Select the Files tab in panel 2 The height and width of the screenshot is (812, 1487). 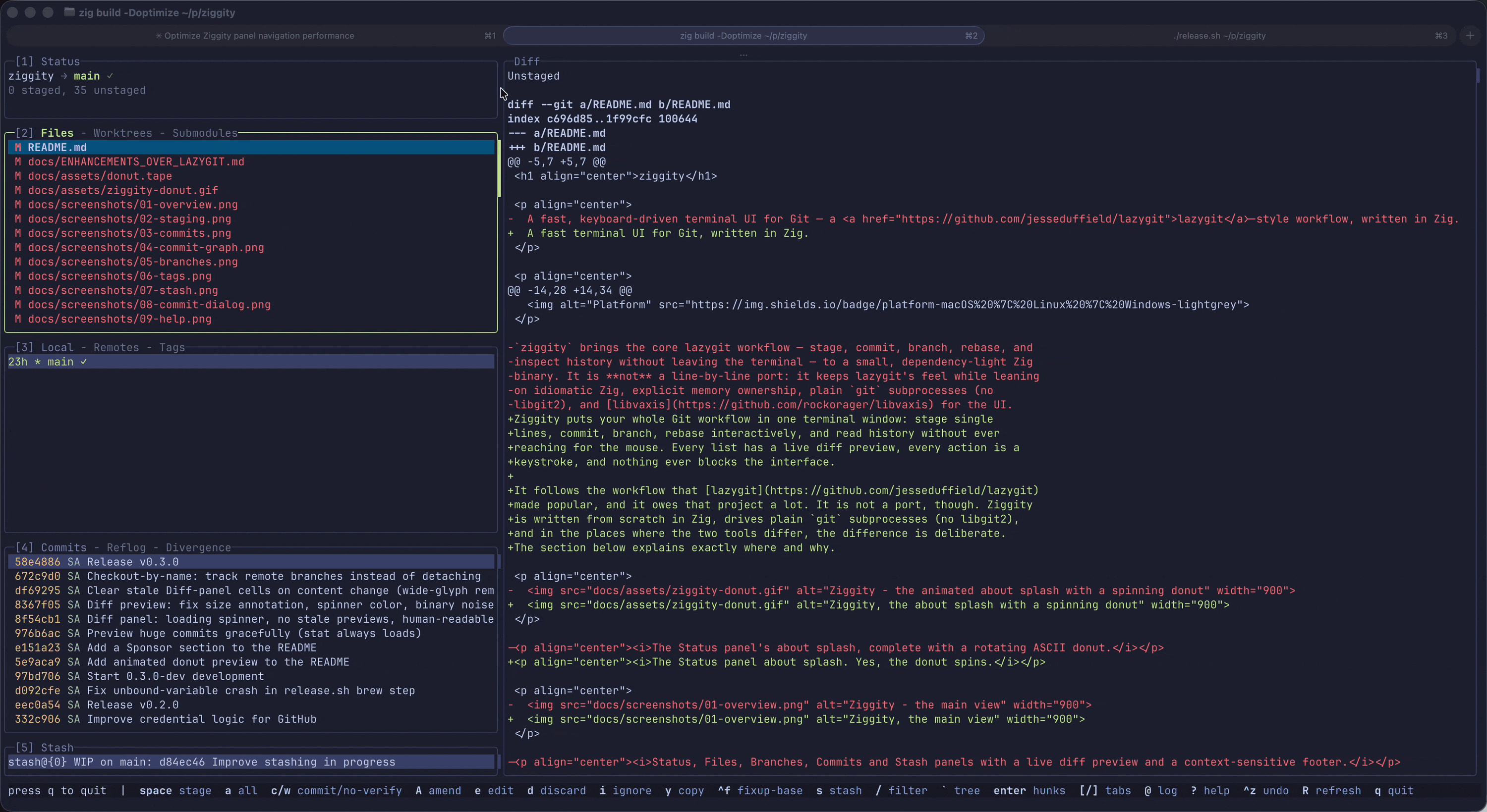pyautogui.click(x=57, y=133)
